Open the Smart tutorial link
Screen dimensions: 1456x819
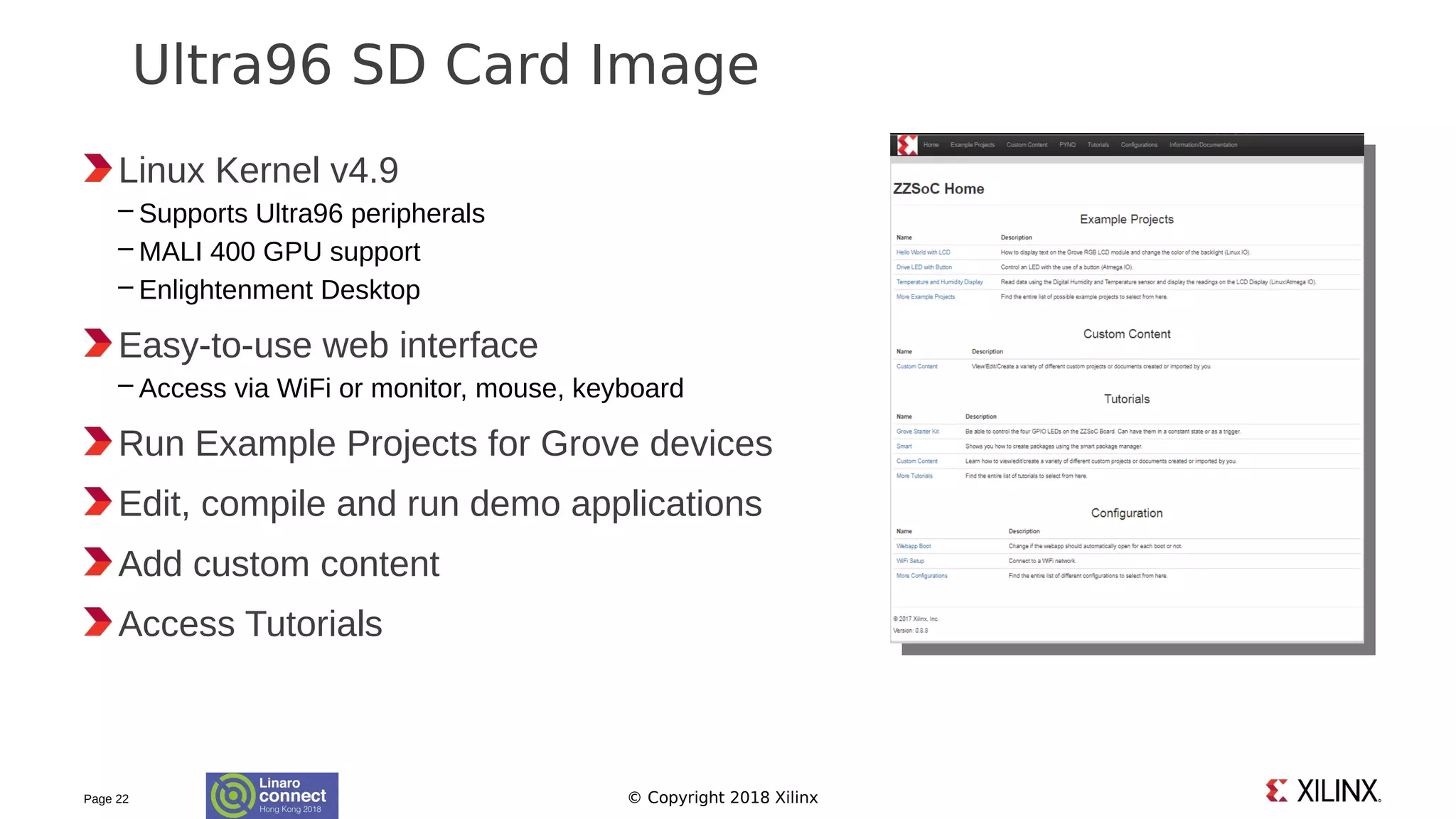tap(904, 446)
